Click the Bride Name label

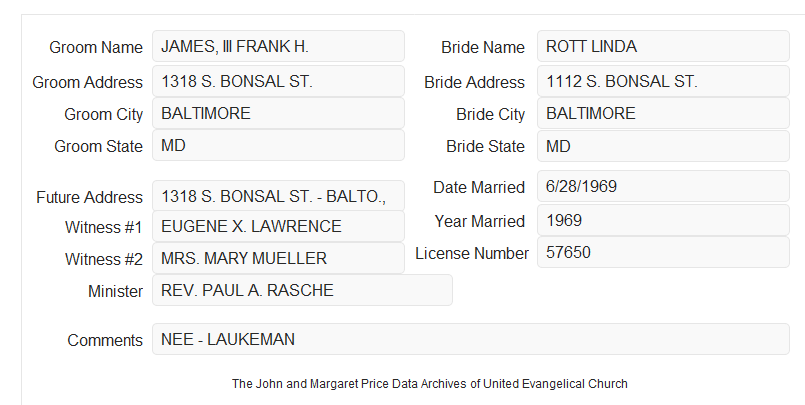click(483, 47)
